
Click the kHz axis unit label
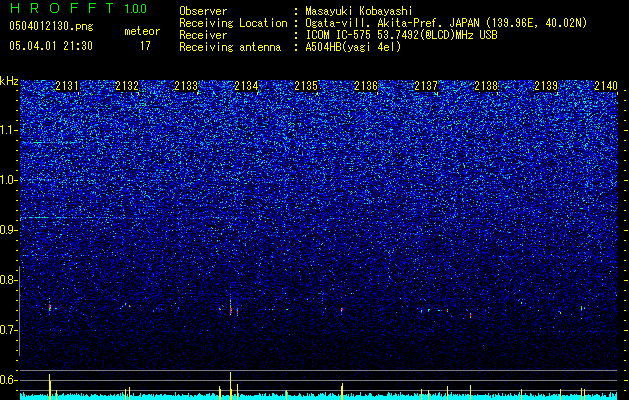coord(9,81)
